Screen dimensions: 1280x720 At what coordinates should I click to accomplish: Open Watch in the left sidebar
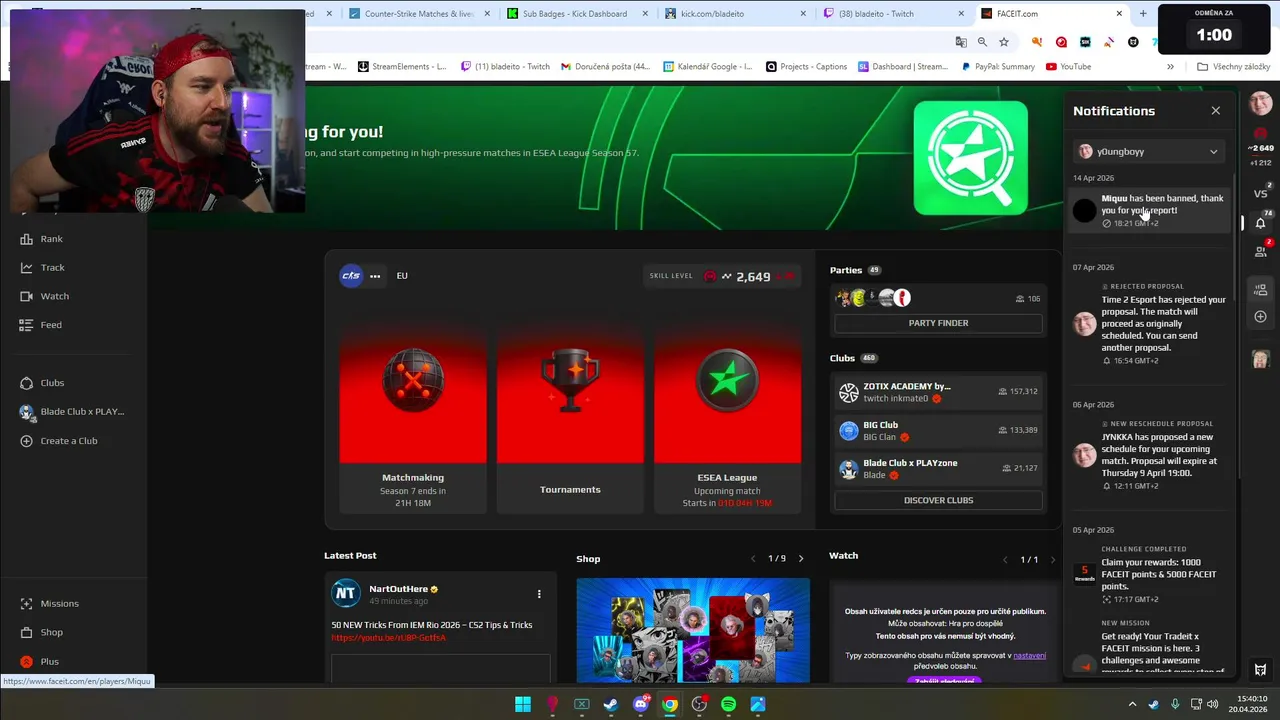pos(44,296)
